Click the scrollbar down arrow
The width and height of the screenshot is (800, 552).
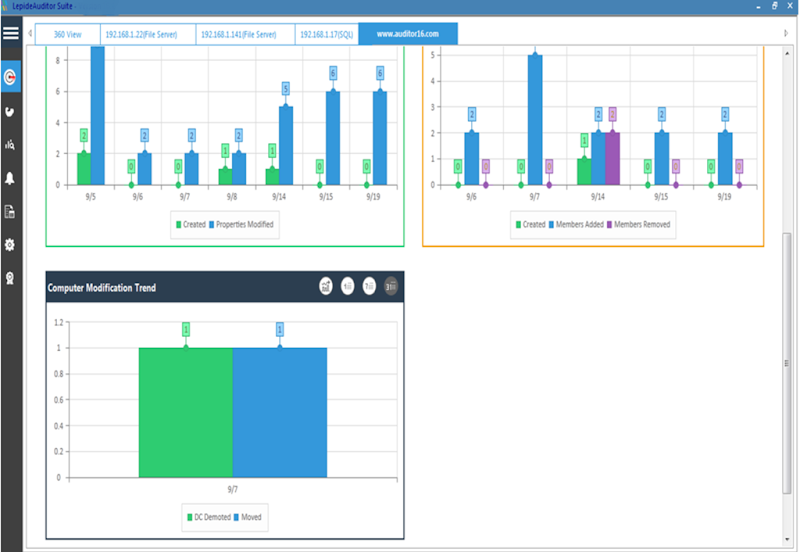(x=787, y=539)
